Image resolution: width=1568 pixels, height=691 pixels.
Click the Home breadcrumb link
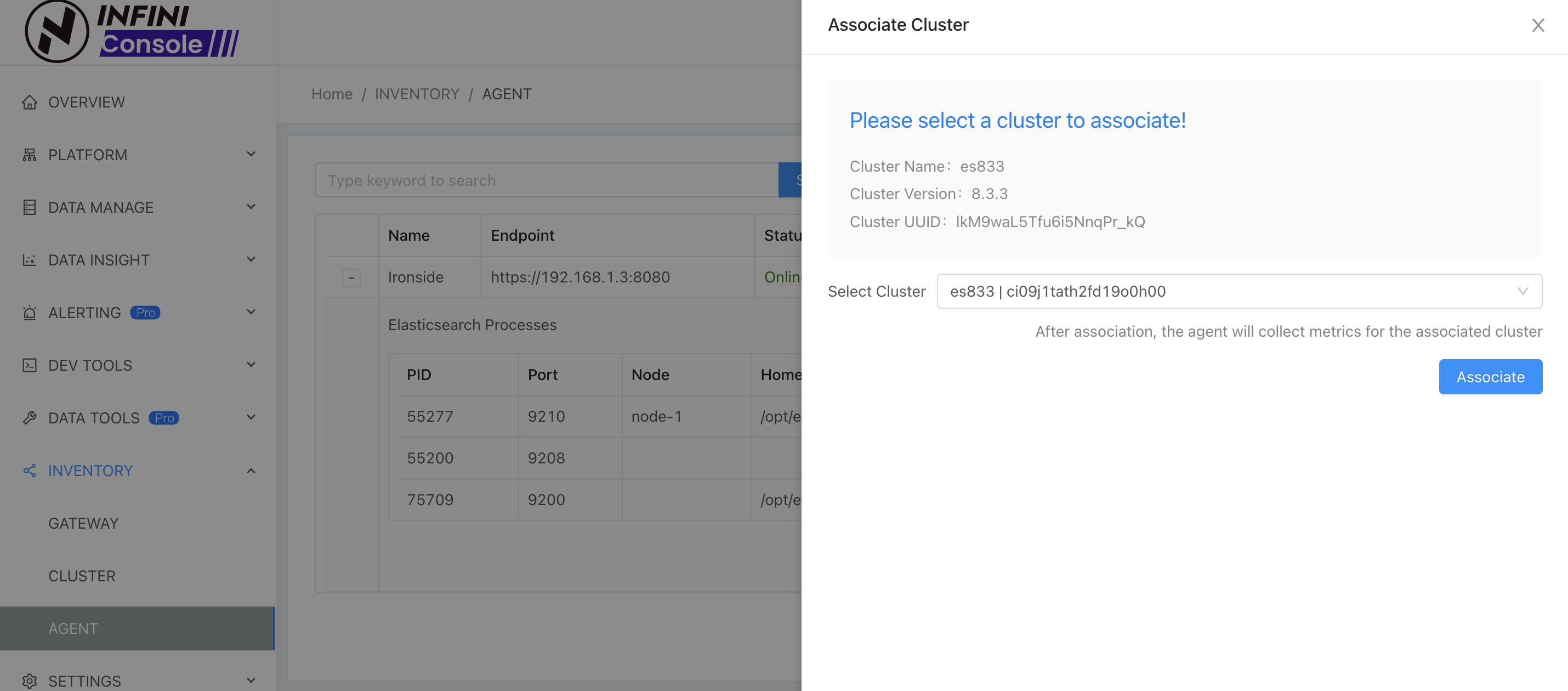click(332, 94)
